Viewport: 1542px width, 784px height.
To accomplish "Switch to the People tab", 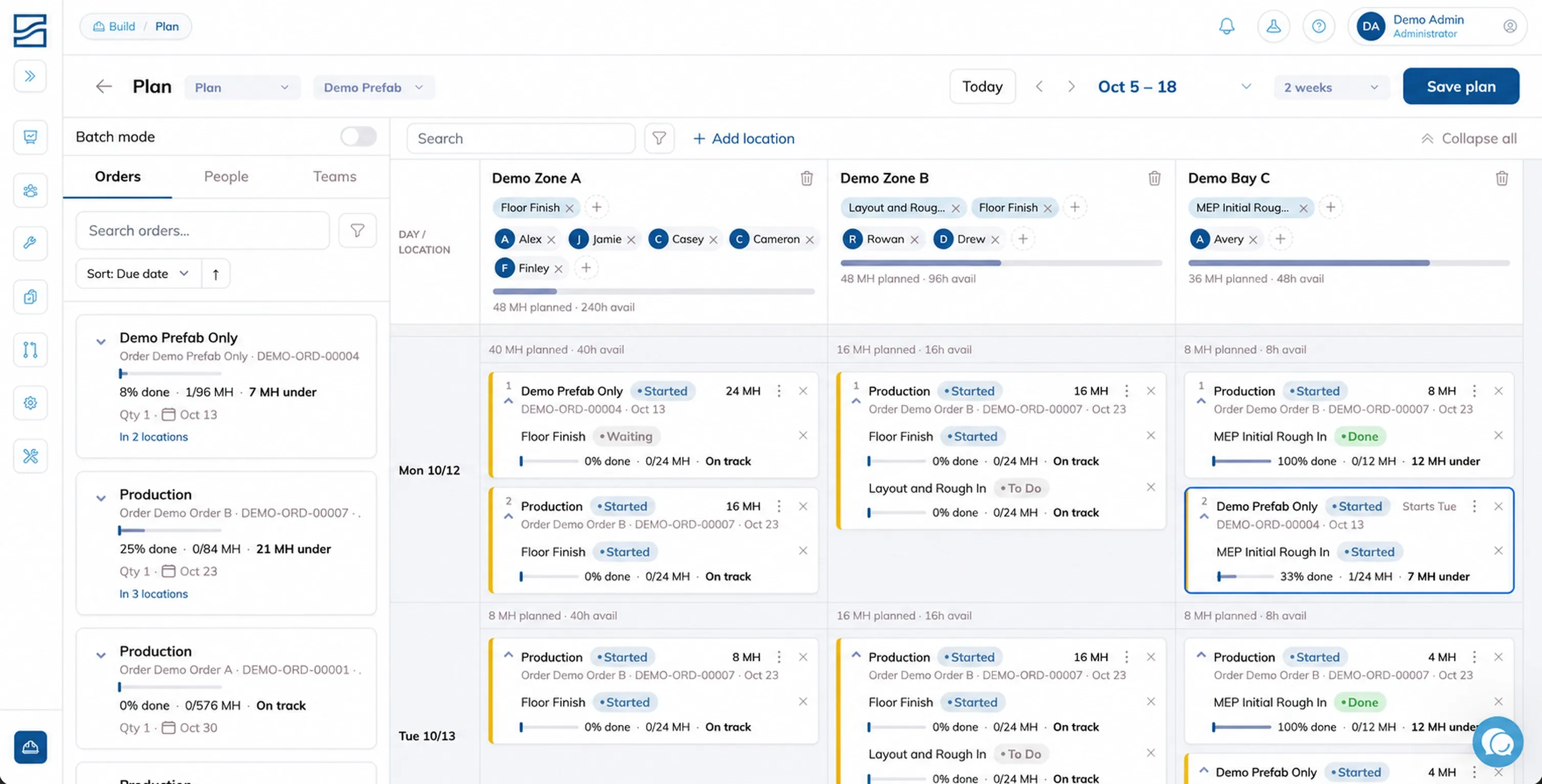I will pyautogui.click(x=225, y=176).
